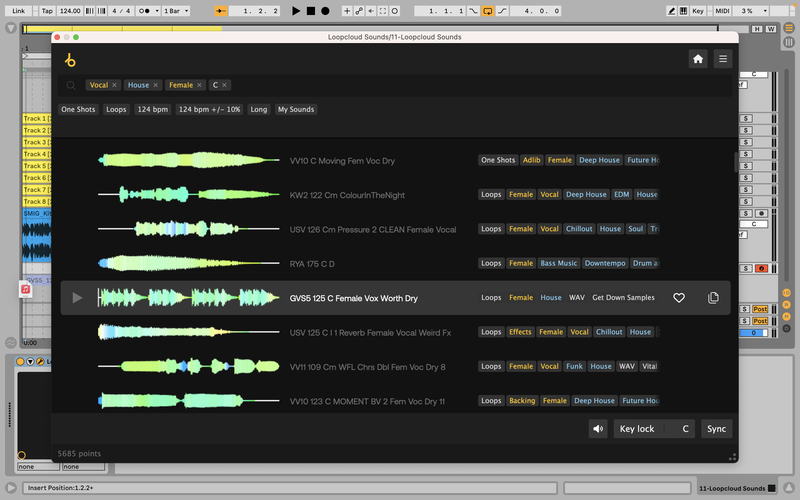
Task: Play the GVS5 125 C sample preview
Action: pyautogui.click(x=78, y=298)
